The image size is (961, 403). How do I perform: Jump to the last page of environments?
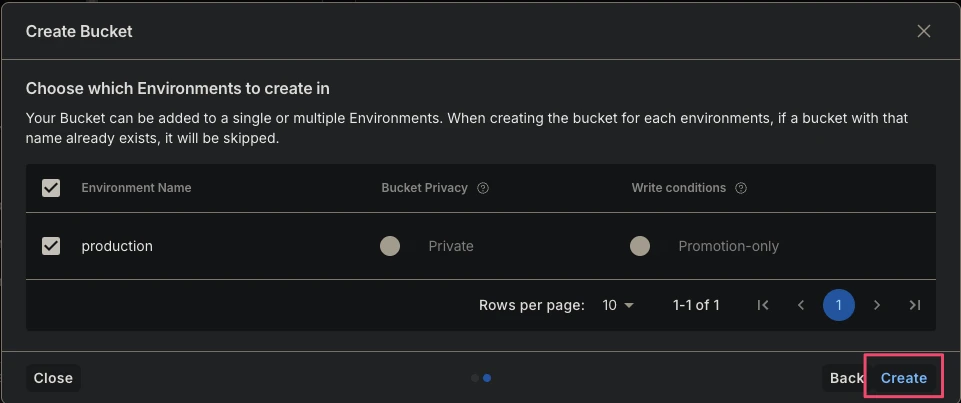(x=914, y=305)
